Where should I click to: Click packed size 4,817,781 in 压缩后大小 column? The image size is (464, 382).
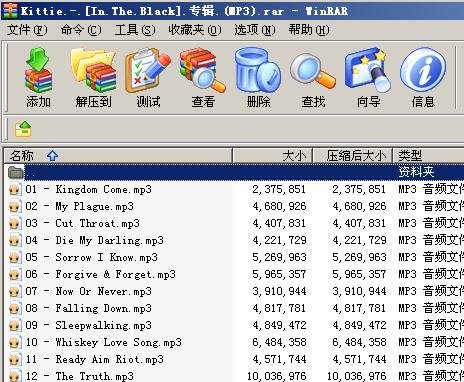click(x=359, y=308)
